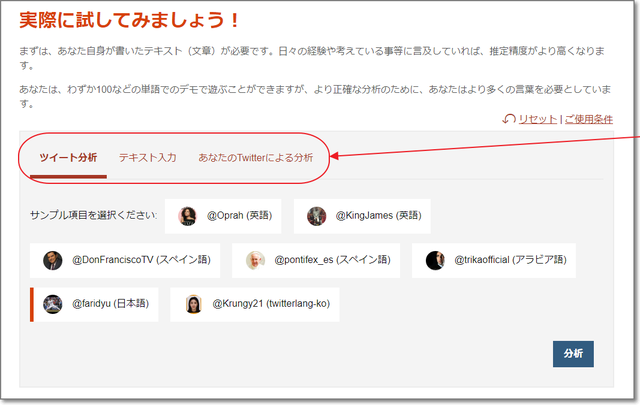The height and width of the screenshot is (405, 640).
Task: Click the trikaofficial profile avatar
Action: coord(434,260)
